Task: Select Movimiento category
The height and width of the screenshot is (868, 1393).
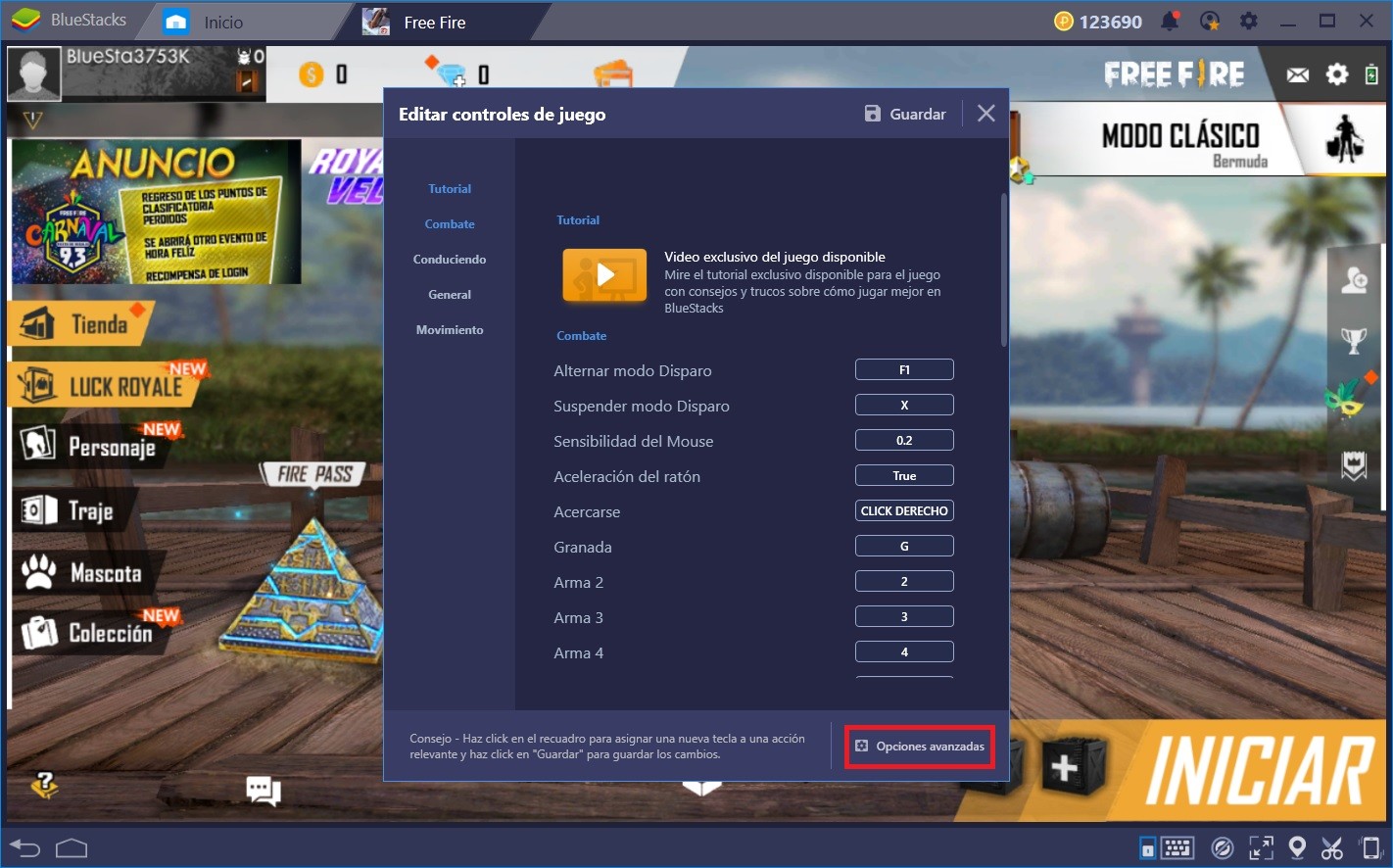Action: [x=450, y=330]
